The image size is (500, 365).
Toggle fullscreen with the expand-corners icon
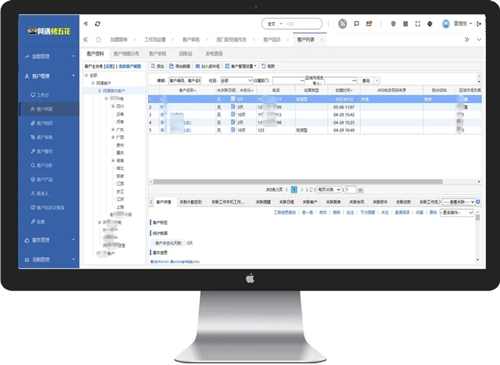tap(417, 24)
